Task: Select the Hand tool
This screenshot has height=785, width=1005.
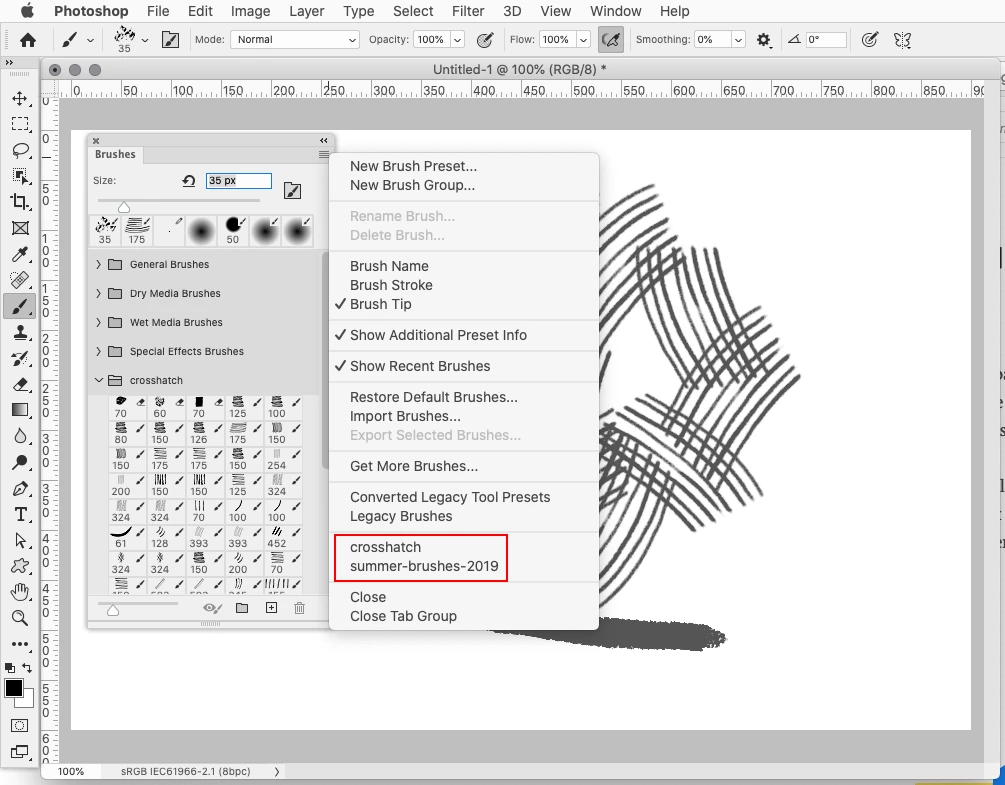Action: 20,592
